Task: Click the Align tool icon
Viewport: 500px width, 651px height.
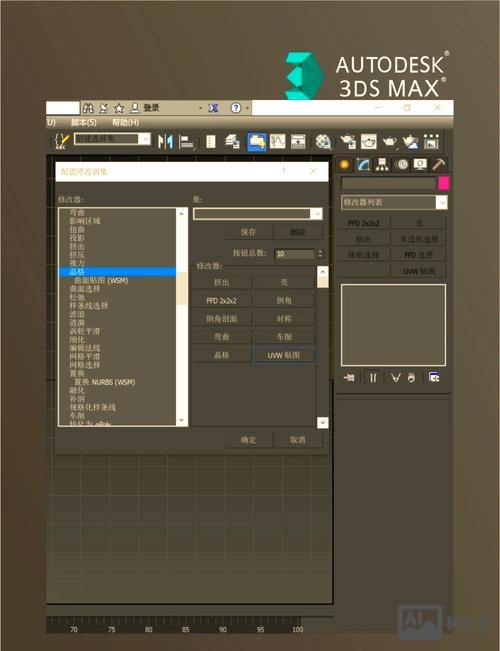Action: coord(187,142)
